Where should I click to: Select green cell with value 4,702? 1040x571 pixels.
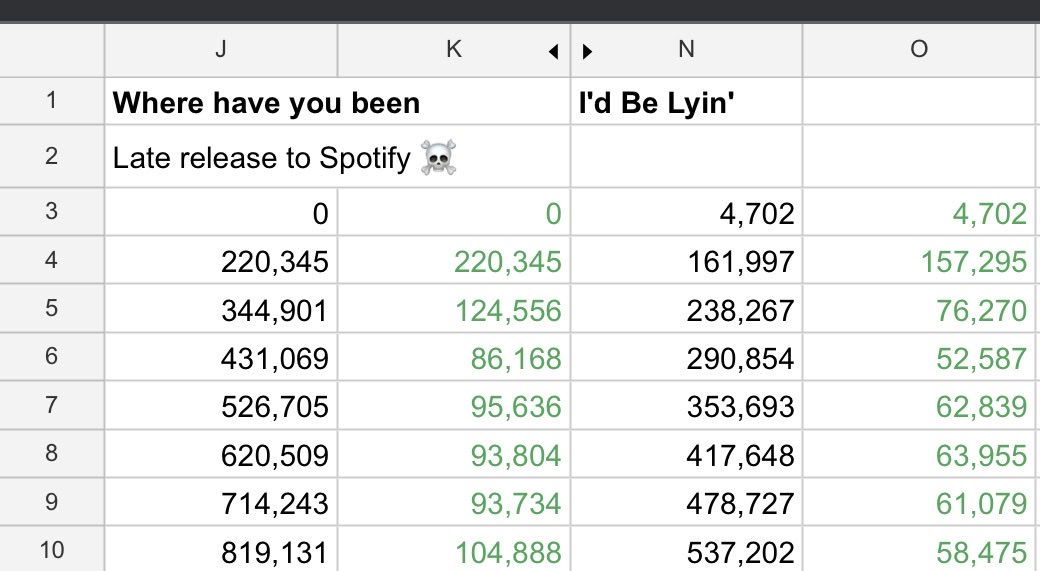(x=919, y=212)
